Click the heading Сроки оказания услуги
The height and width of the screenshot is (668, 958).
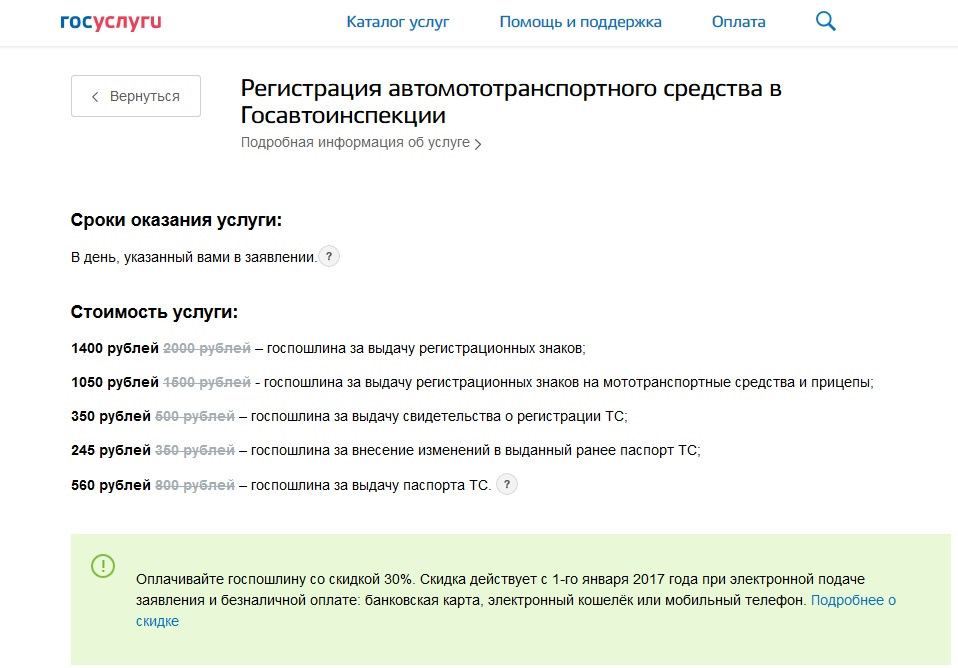pos(176,220)
